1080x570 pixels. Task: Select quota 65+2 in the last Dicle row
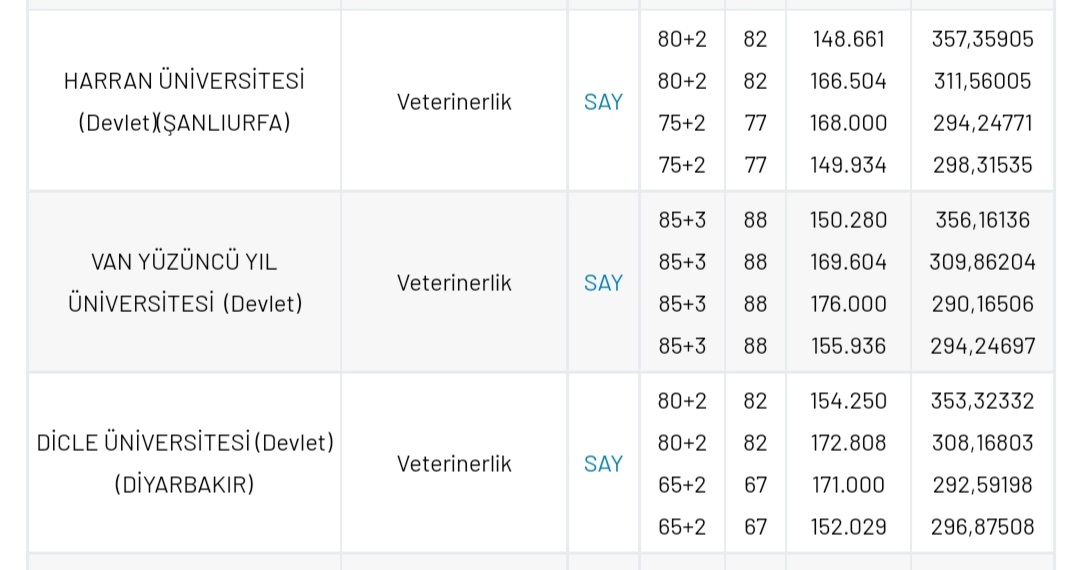(682, 527)
